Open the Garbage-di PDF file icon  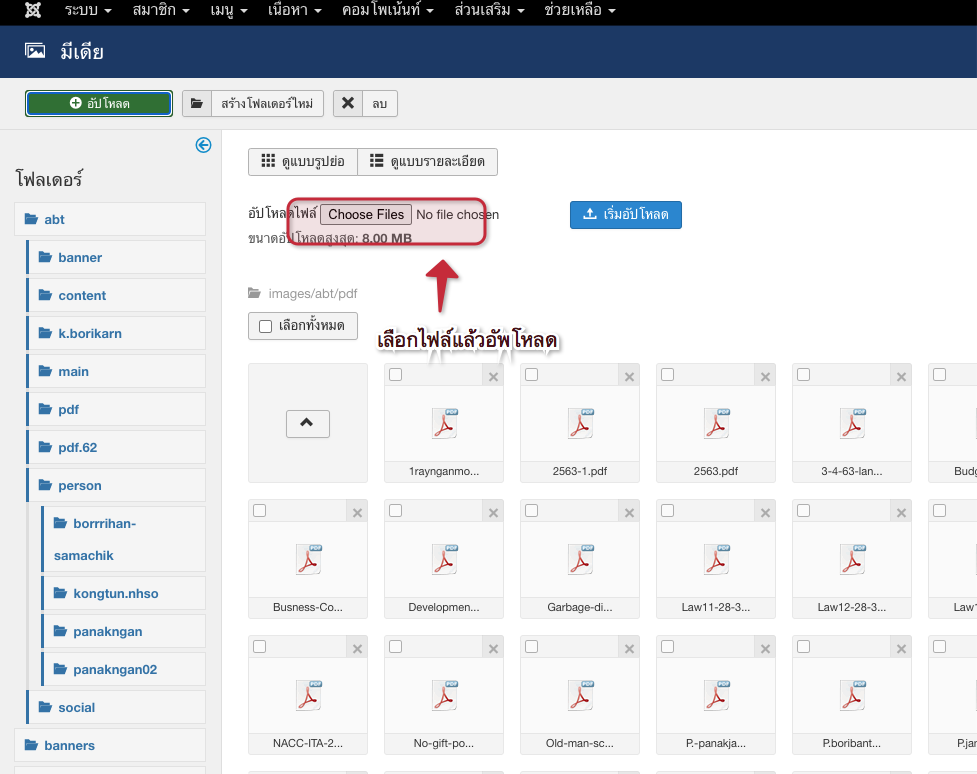(579, 560)
